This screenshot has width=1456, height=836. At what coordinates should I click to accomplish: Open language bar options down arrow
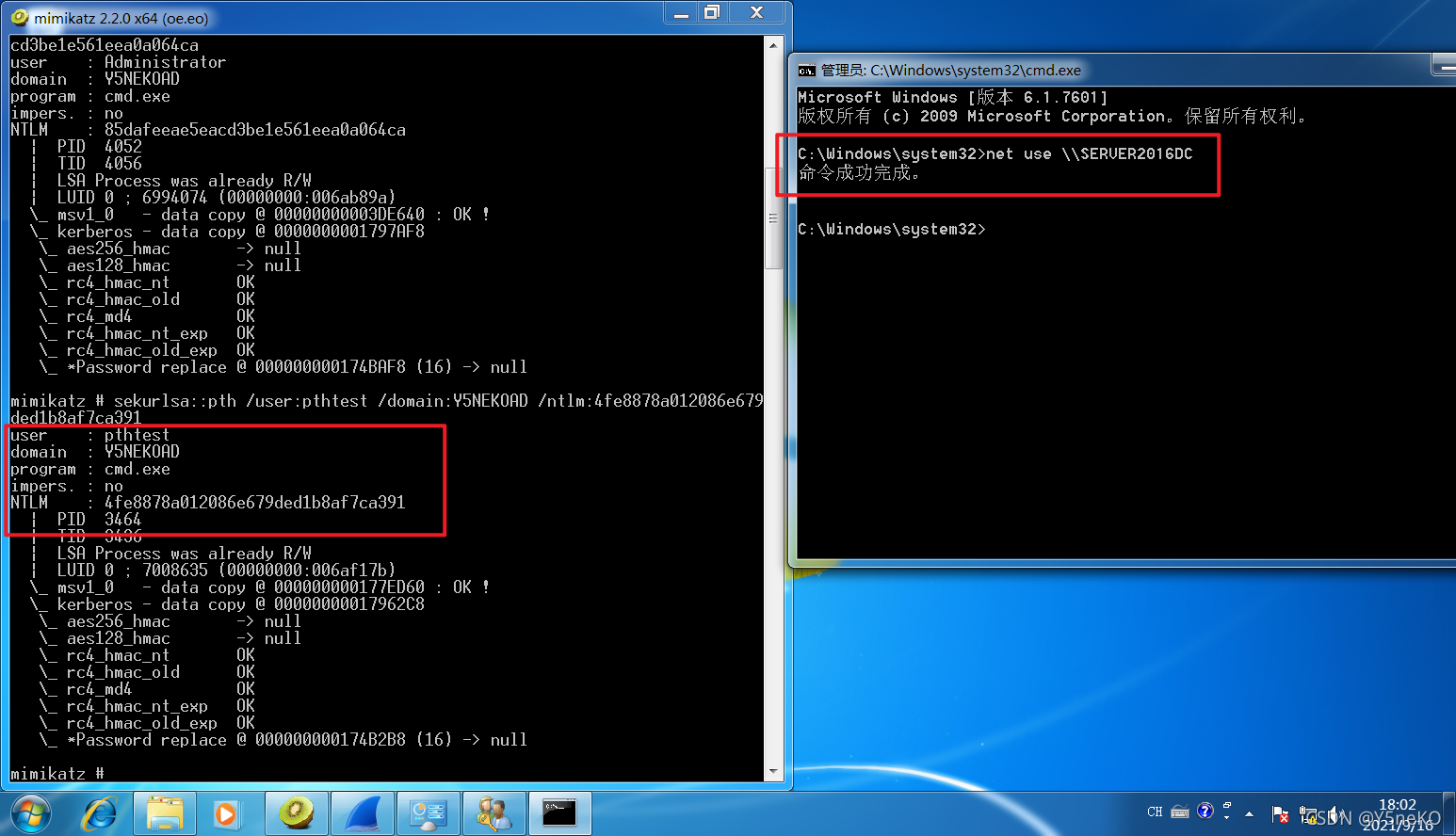point(1227,817)
